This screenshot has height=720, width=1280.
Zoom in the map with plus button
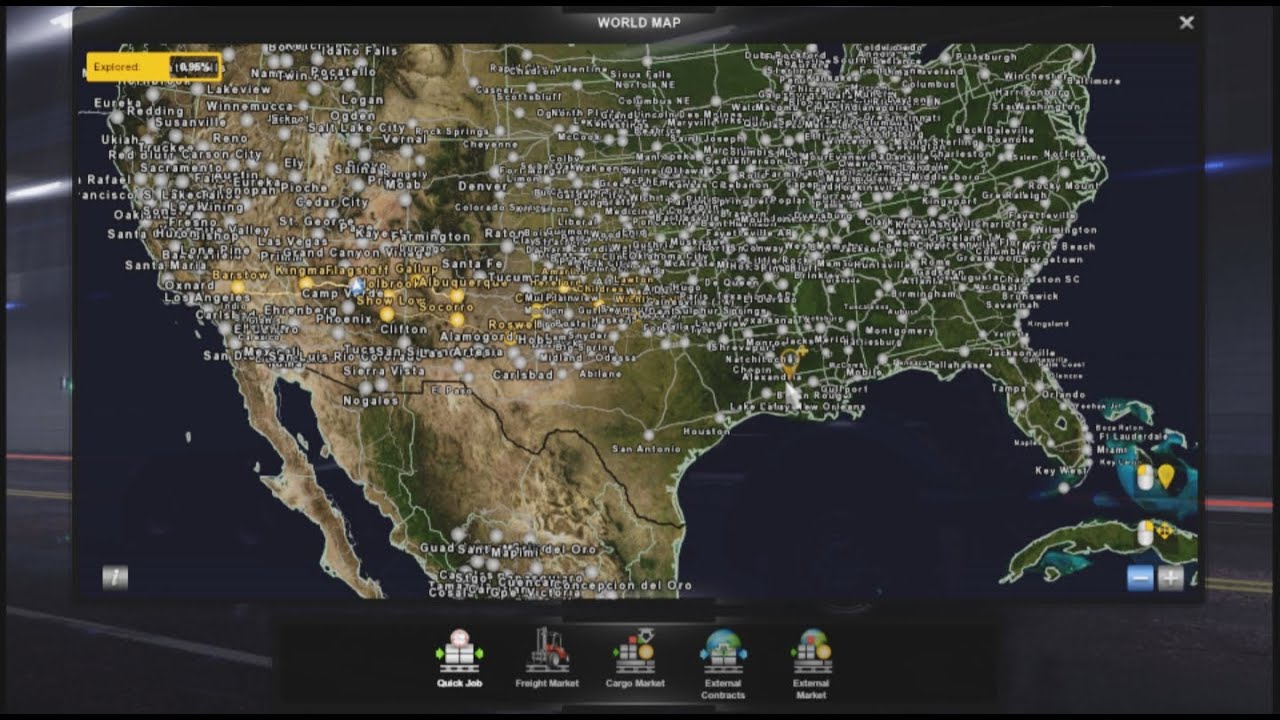(x=1171, y=578)
